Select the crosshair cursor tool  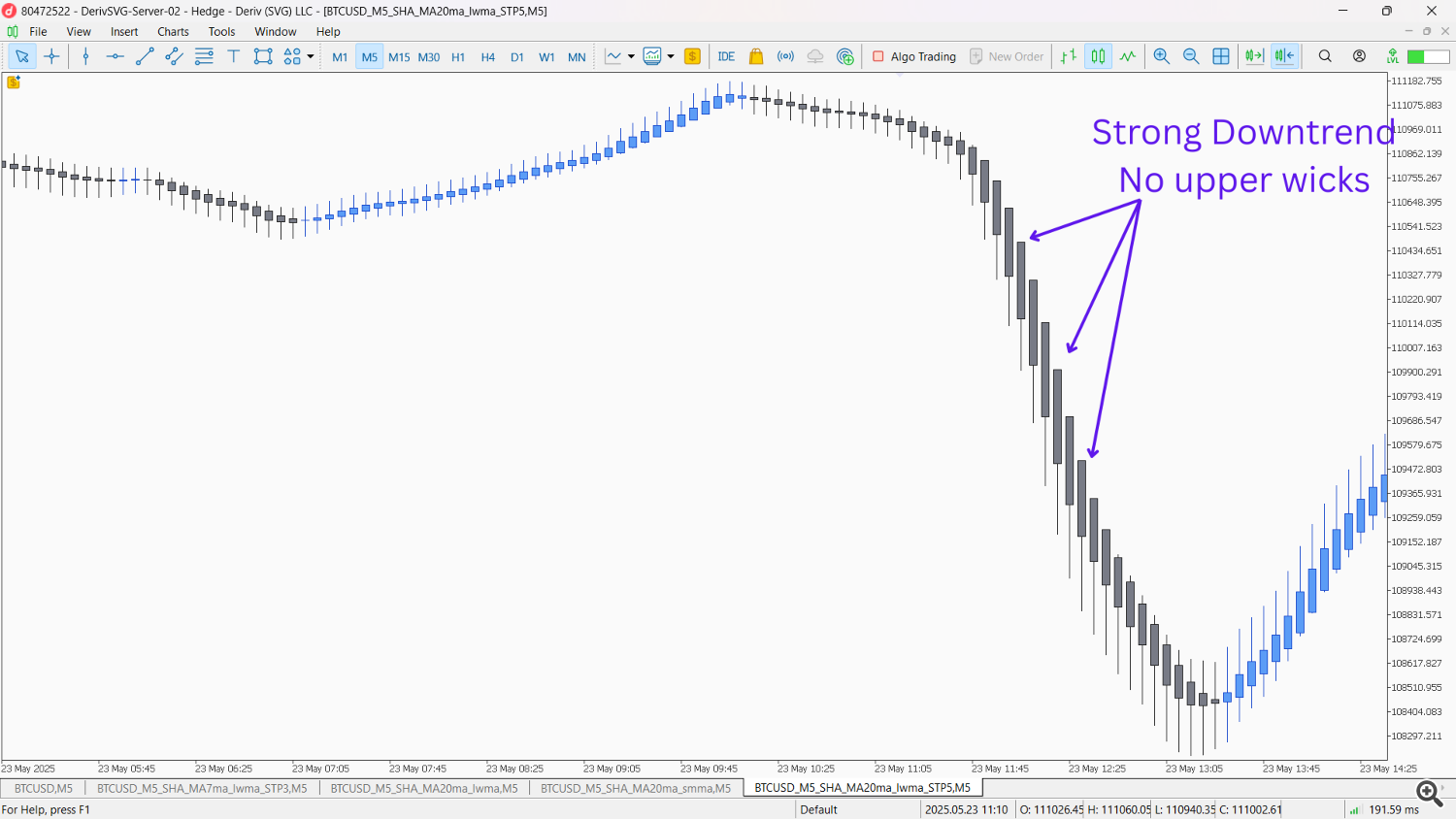52,56
